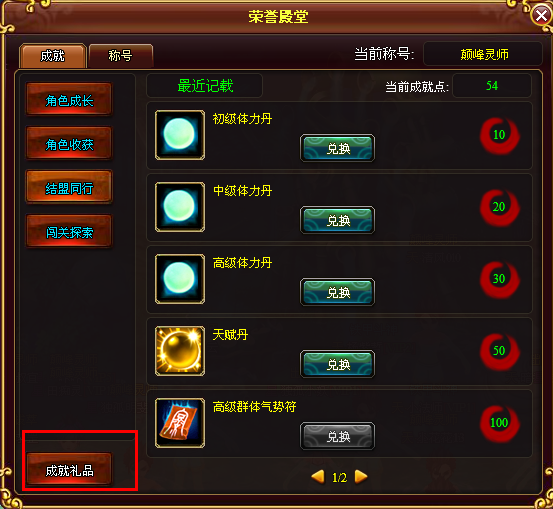Click the 初级体力丹 green orb icon

tap(180, 135)
